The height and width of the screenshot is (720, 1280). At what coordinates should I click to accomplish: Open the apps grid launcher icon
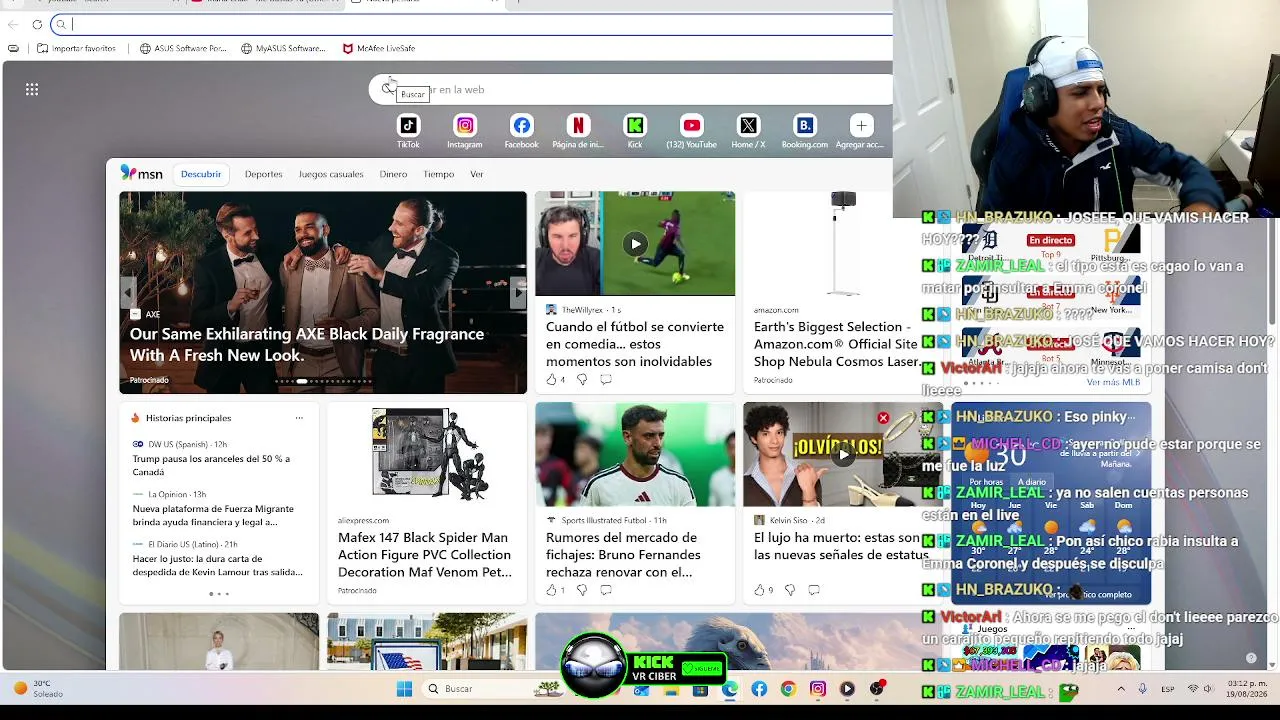32,90
